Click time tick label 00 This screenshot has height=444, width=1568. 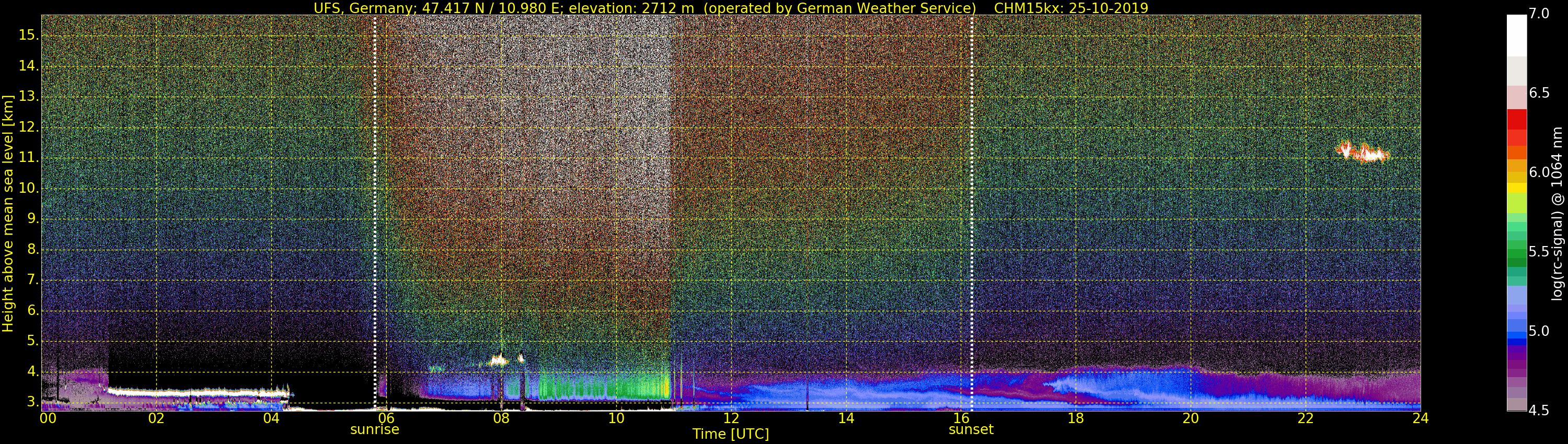(x=48, y=418)
